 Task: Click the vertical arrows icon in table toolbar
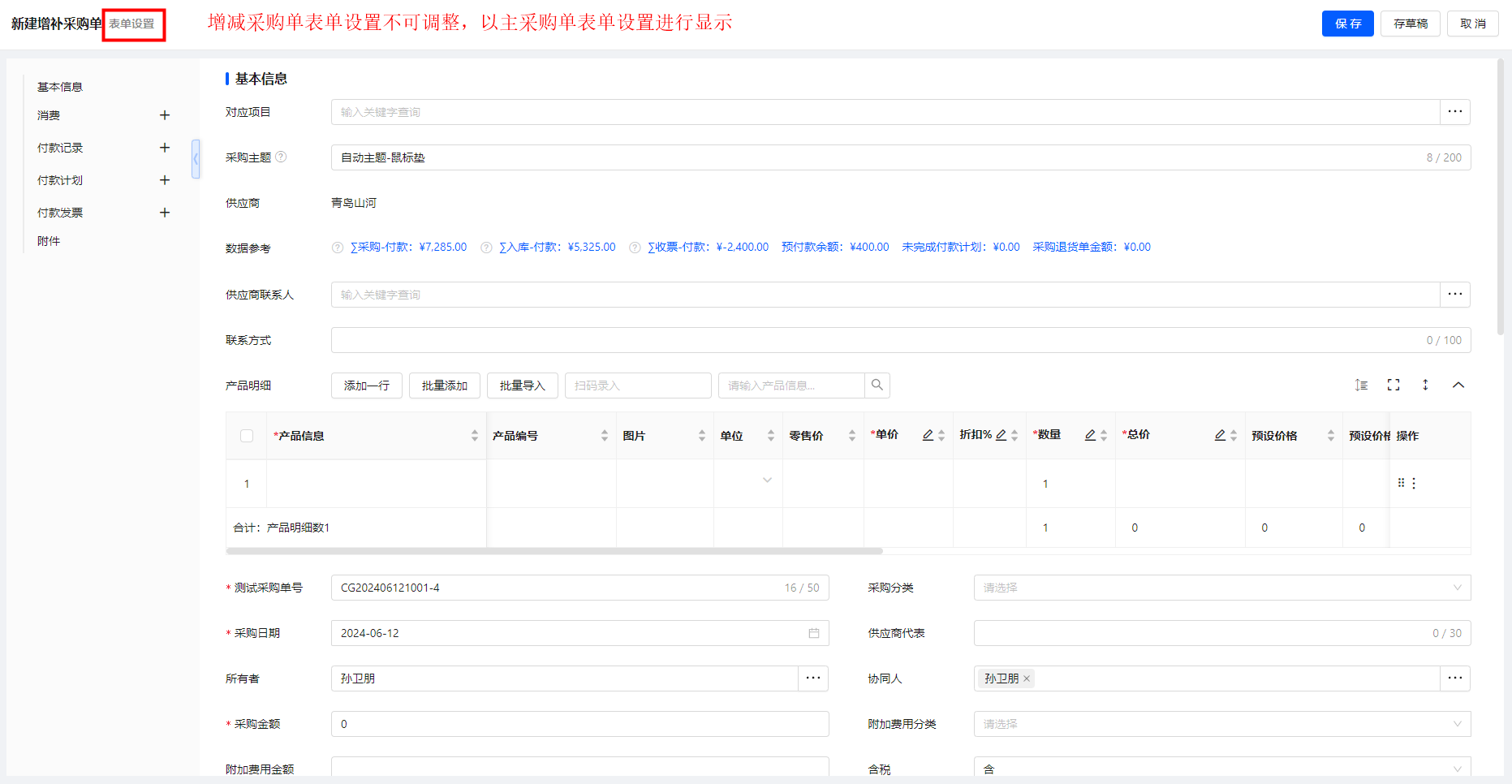tap(1425, 385)
